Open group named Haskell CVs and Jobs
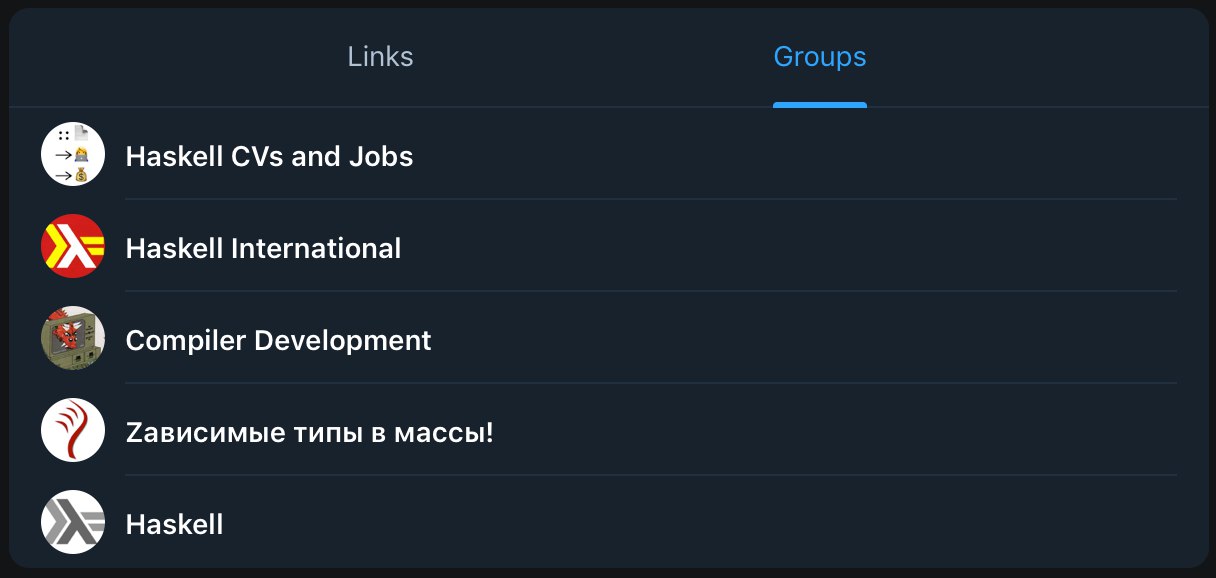 [269, 156]
